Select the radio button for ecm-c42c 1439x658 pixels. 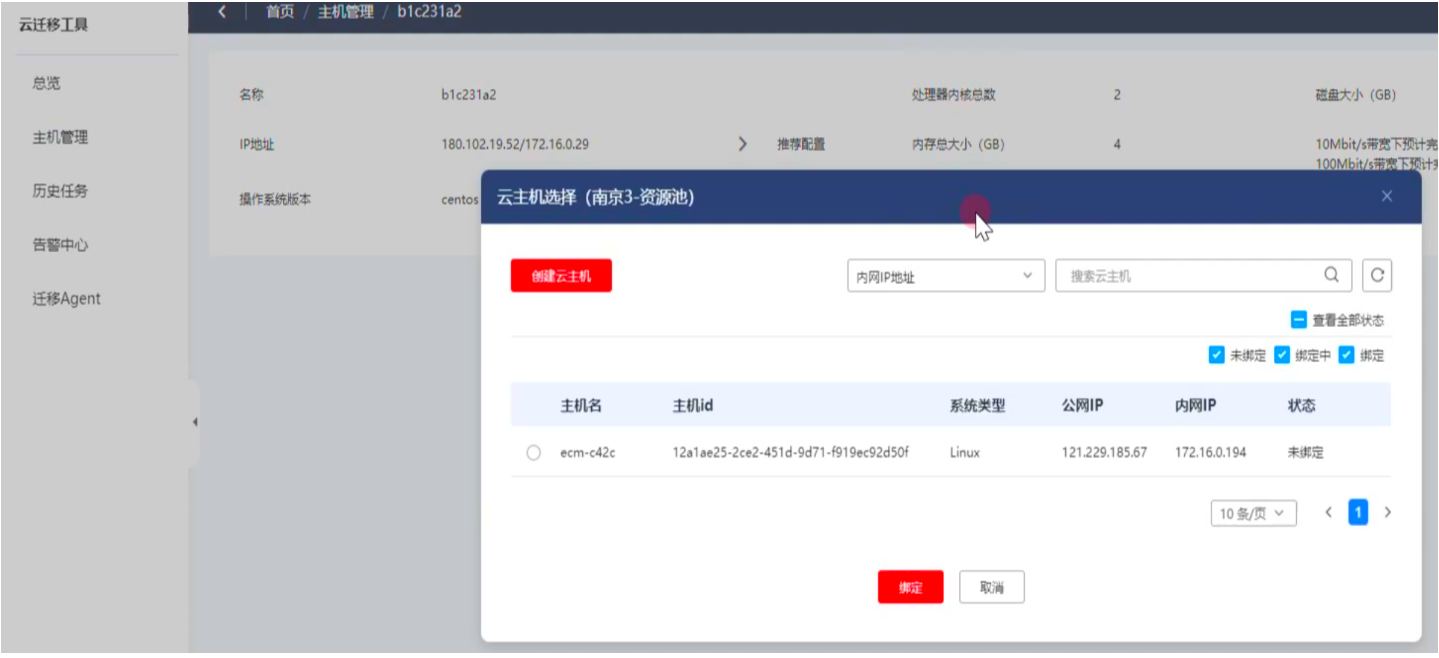[x=533, y=453]
